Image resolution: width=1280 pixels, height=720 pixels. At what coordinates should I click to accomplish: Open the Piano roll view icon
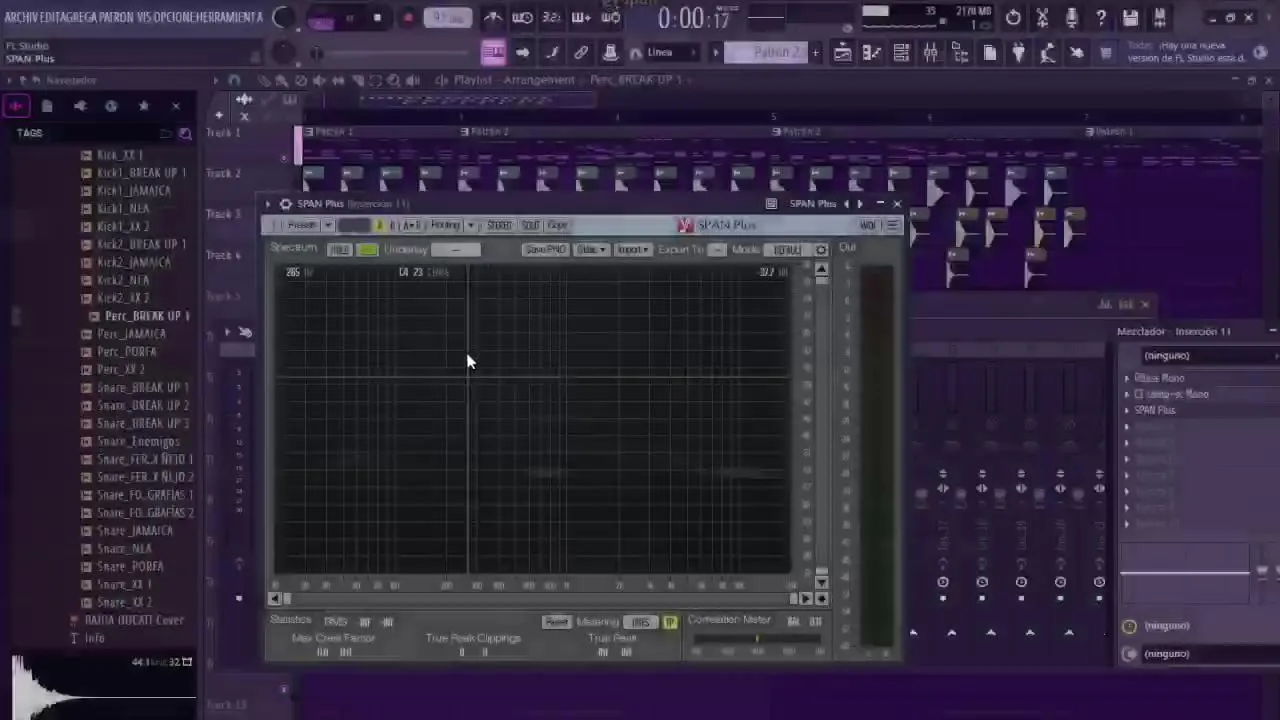coord(872,53)
